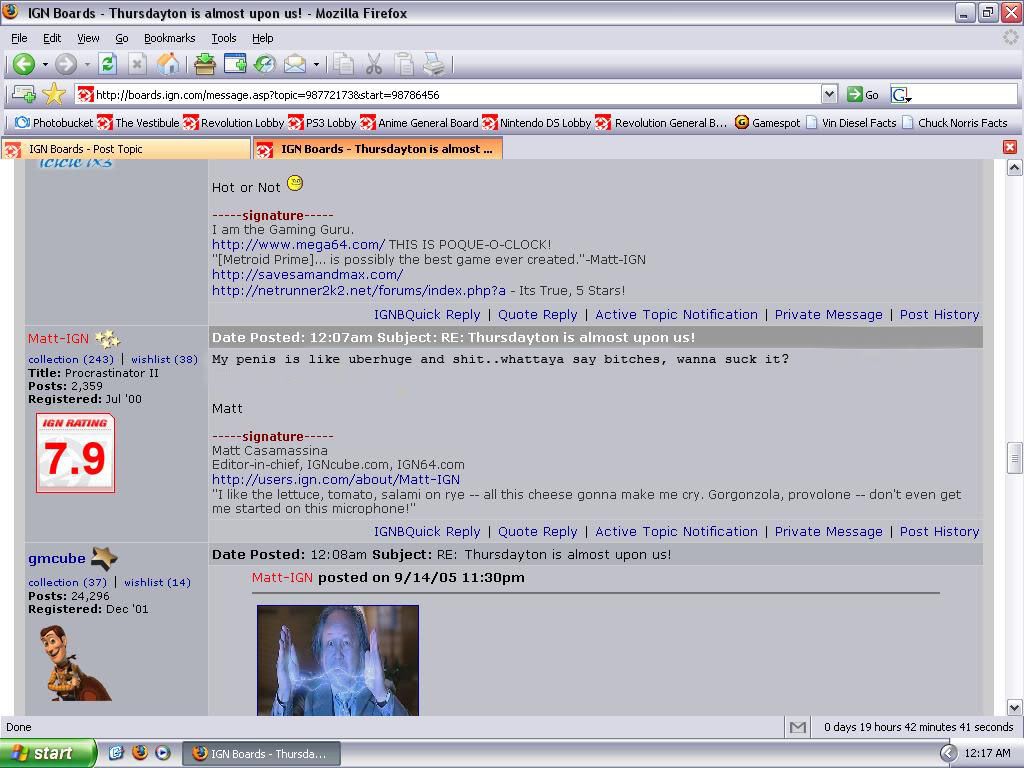Open the View menu
This screenshot has width=1024, height=768.
[88, 38]
